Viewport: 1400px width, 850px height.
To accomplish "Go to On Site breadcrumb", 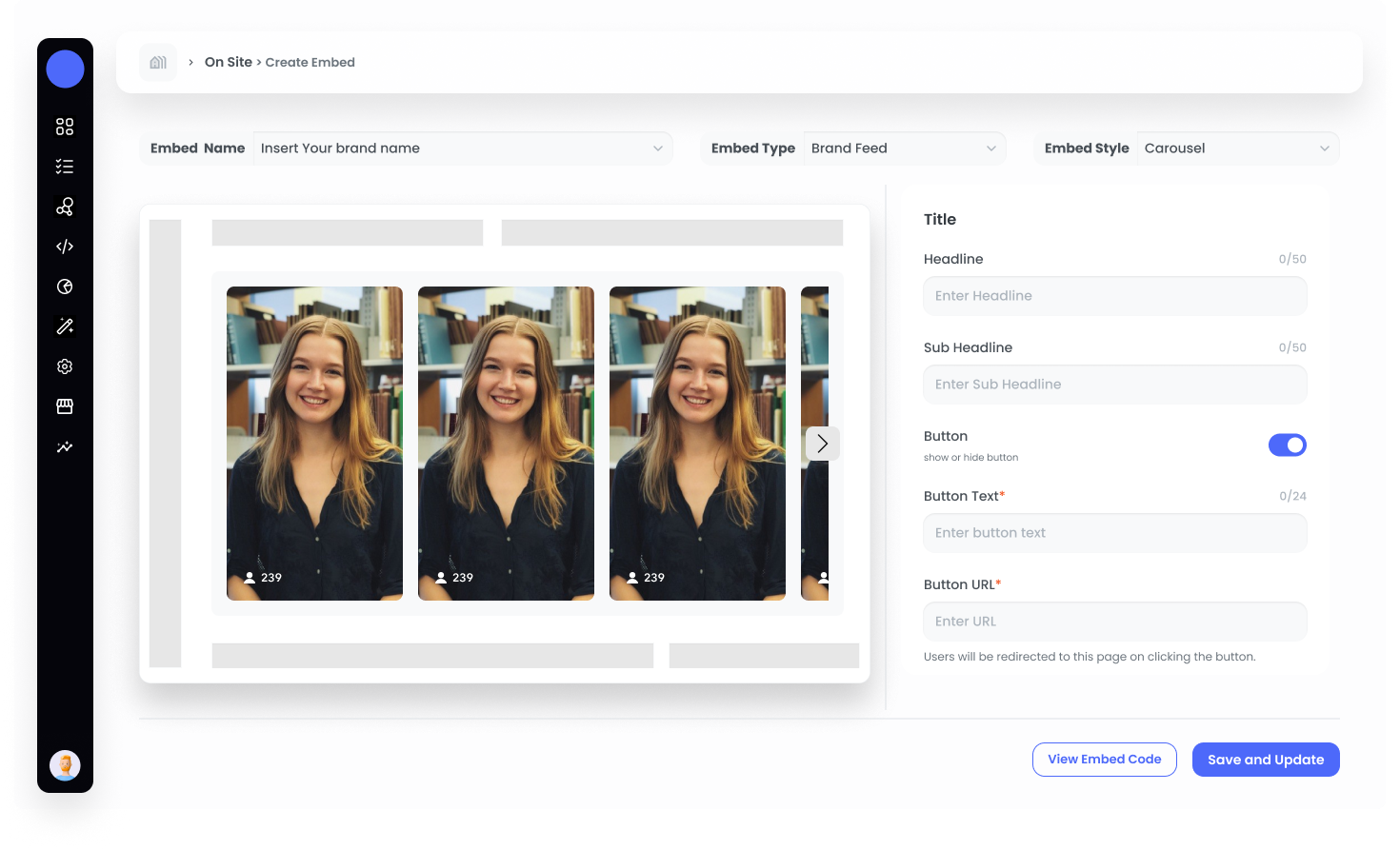I will tap(229, 62).
